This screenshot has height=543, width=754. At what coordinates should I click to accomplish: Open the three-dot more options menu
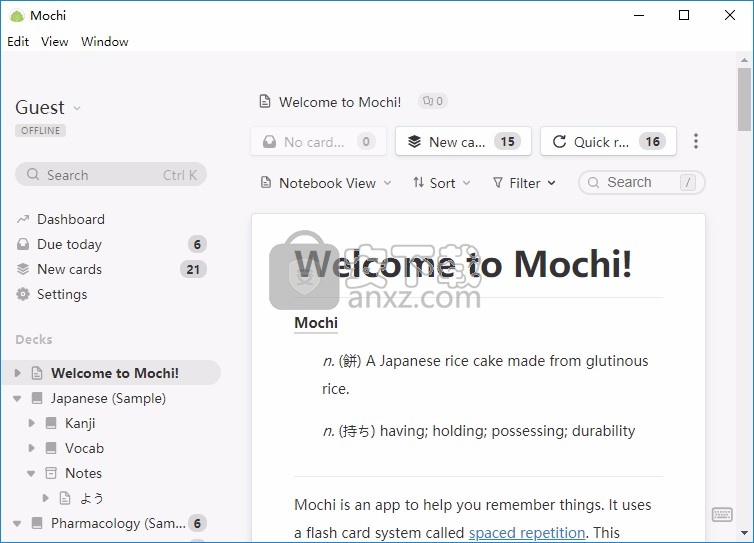coord(696,141)
